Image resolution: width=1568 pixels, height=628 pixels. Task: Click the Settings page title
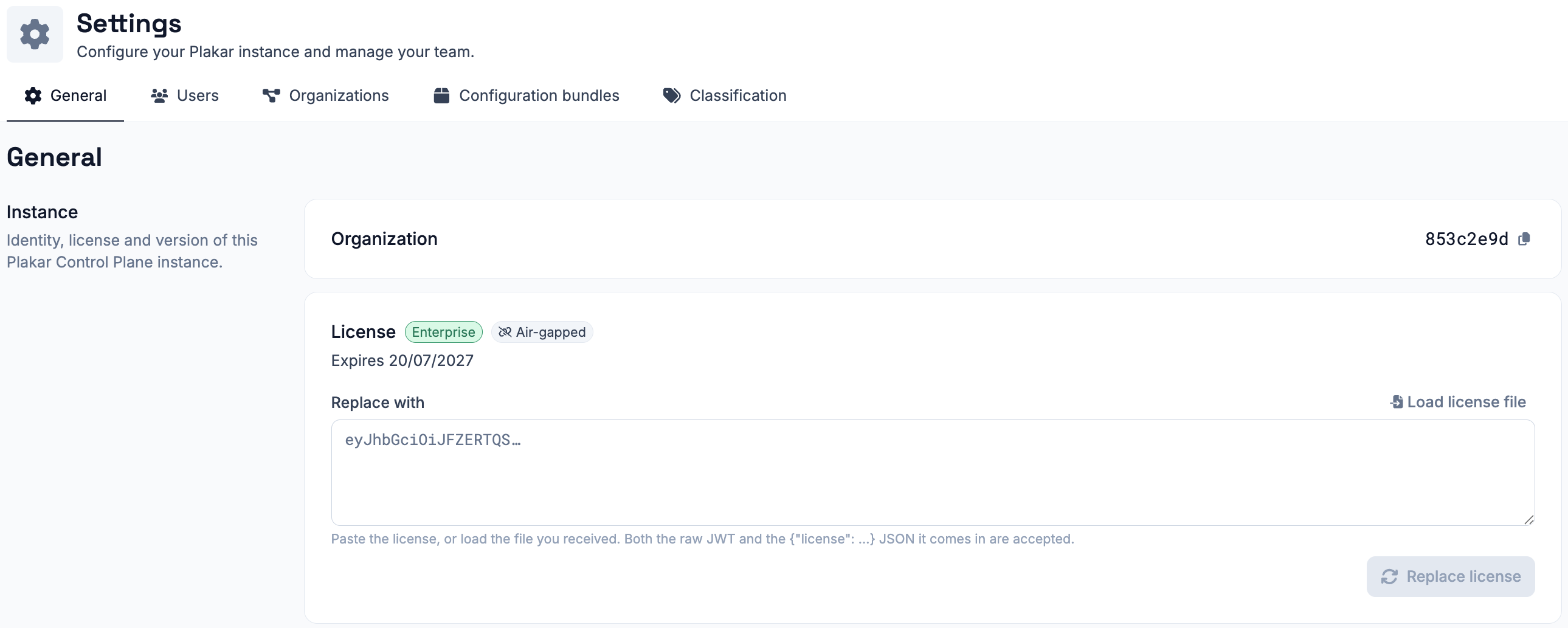pos(129,24)
